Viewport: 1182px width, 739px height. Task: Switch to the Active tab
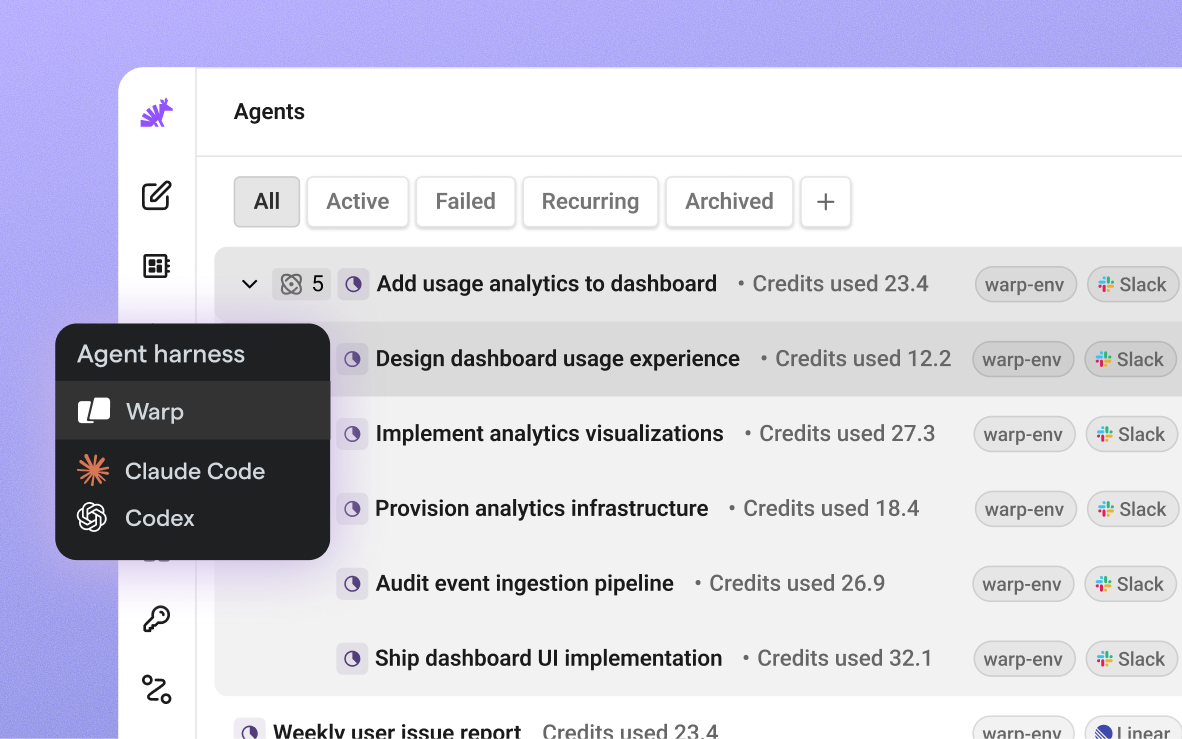tap(358, 201)
